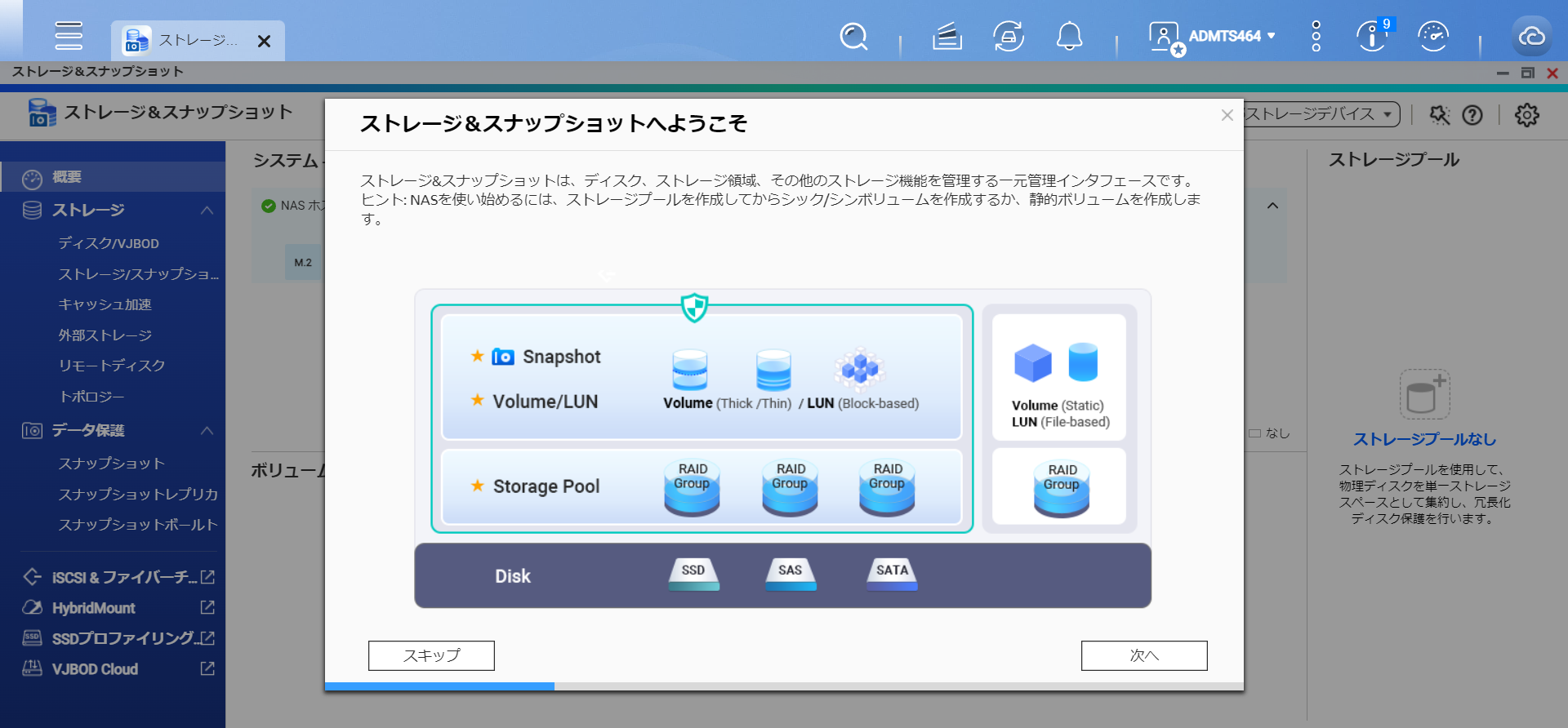Open スナップショット sidebar item
1568x728 pixels.
111,464
